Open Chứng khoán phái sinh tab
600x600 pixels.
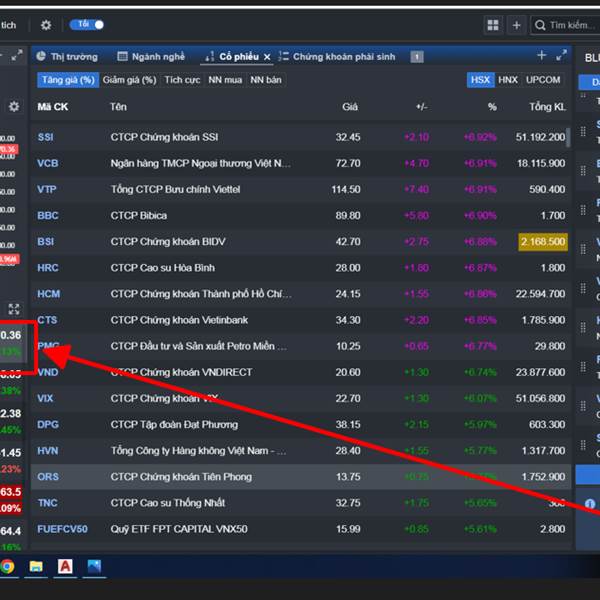click(x=337, y=57)
